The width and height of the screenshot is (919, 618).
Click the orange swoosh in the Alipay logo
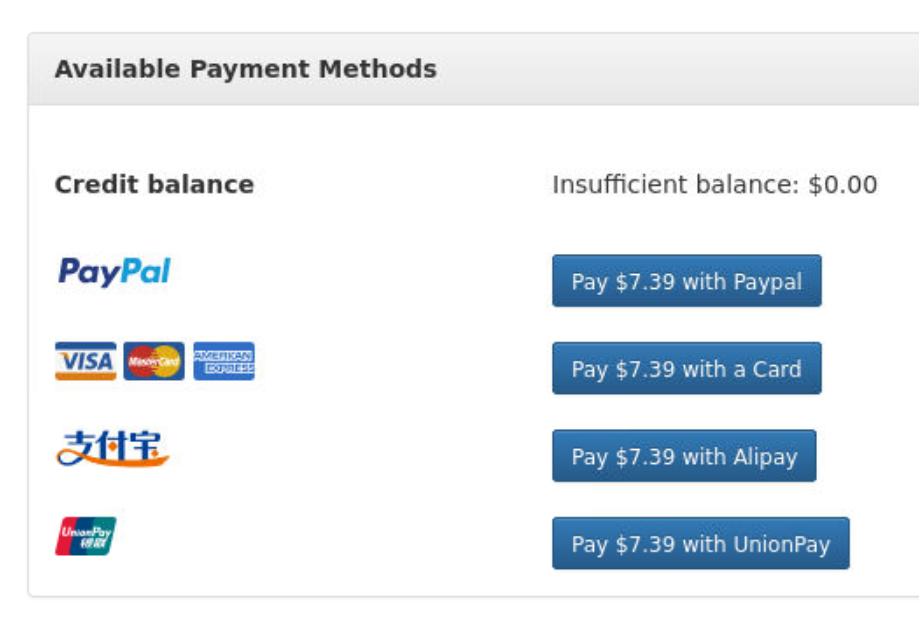coord(112,461)
